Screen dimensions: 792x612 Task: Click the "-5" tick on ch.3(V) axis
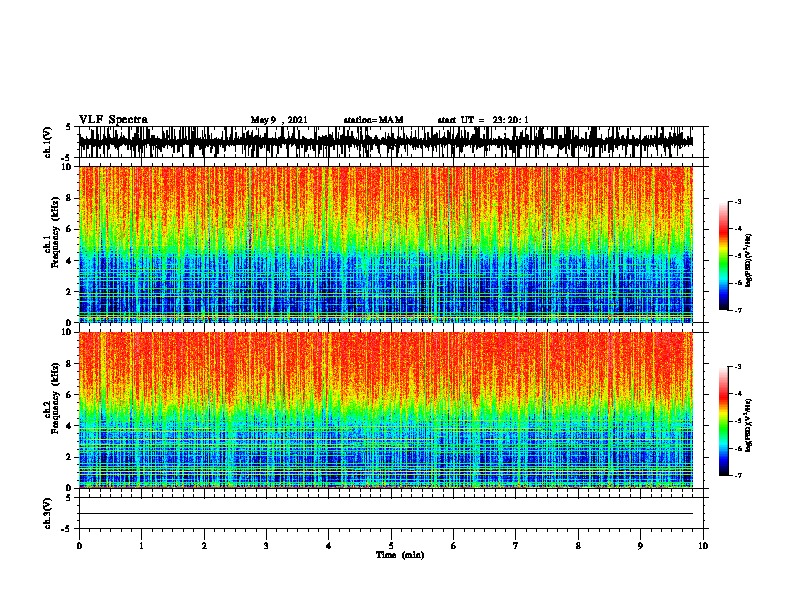(67, 529)
